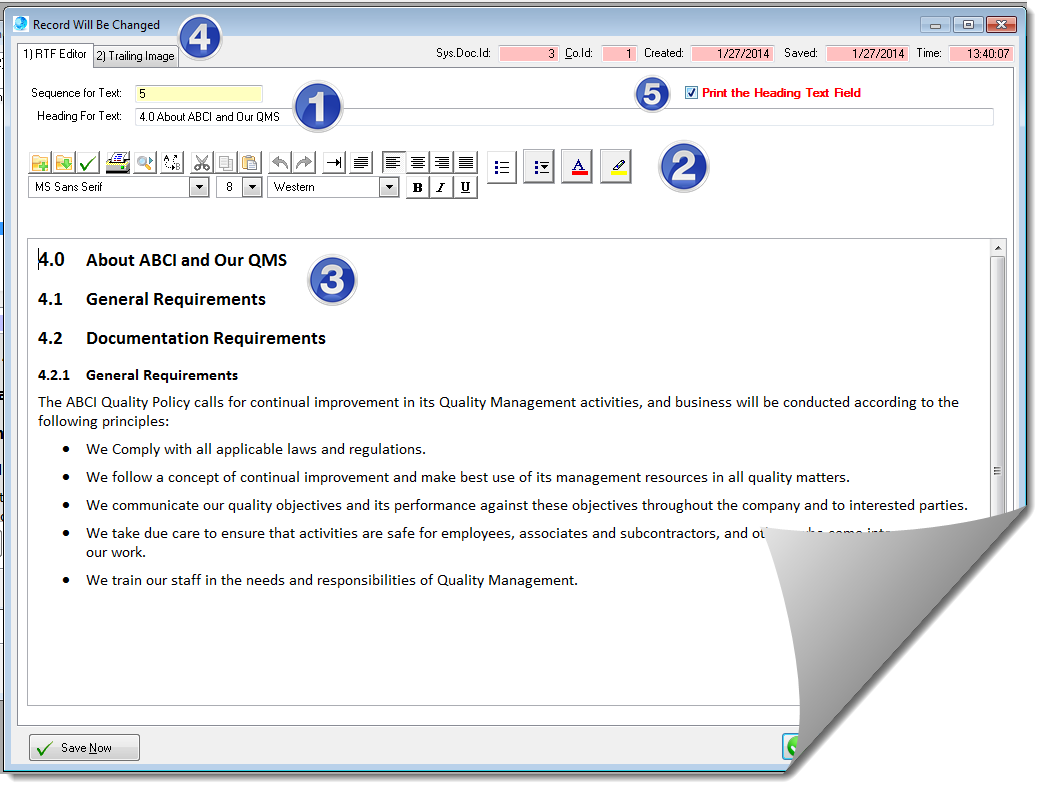
Task: Open the find magnifier tool
Action: point(144,162)
